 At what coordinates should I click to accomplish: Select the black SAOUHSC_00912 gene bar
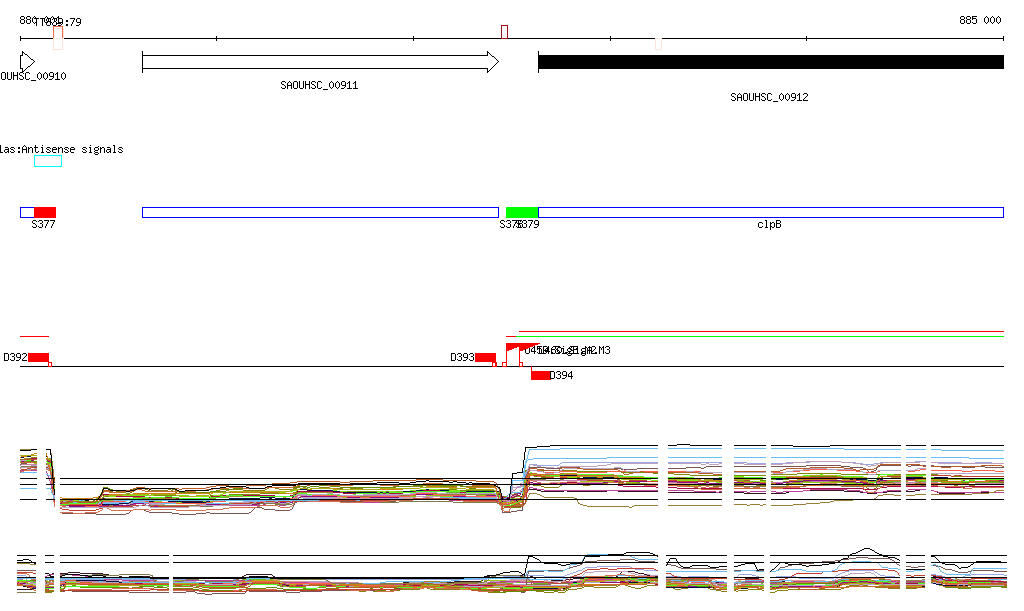(x=770, y=62)
